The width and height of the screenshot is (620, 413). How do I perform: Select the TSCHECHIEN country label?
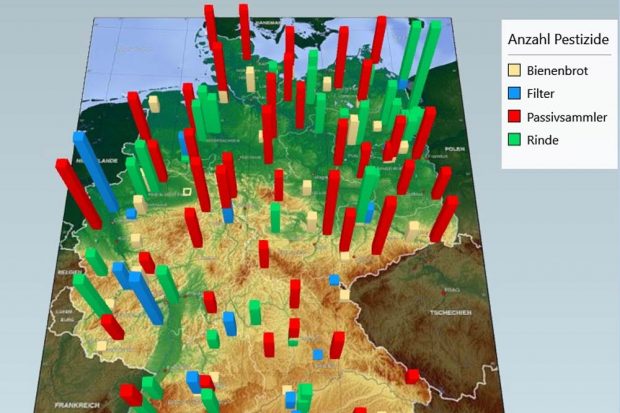pos(451,310)
